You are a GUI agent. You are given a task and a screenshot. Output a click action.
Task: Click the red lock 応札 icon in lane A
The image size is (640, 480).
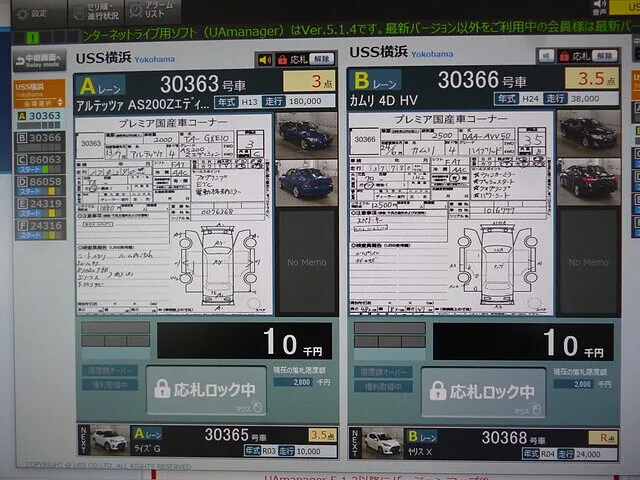coord(282,60)
